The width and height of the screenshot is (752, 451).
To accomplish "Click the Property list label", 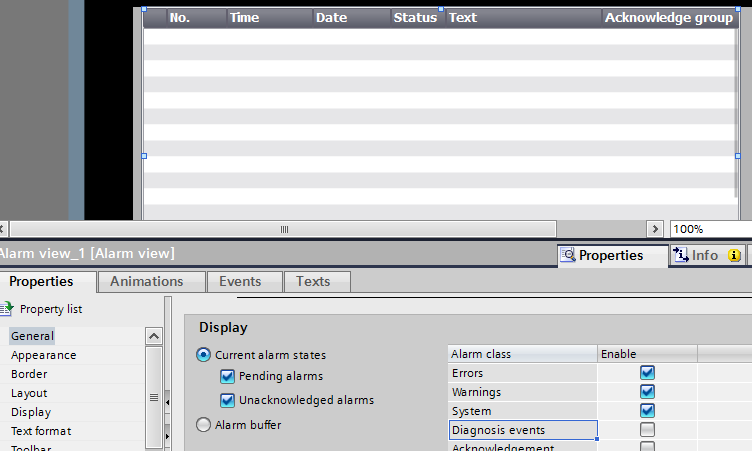I will coord(51,309).
